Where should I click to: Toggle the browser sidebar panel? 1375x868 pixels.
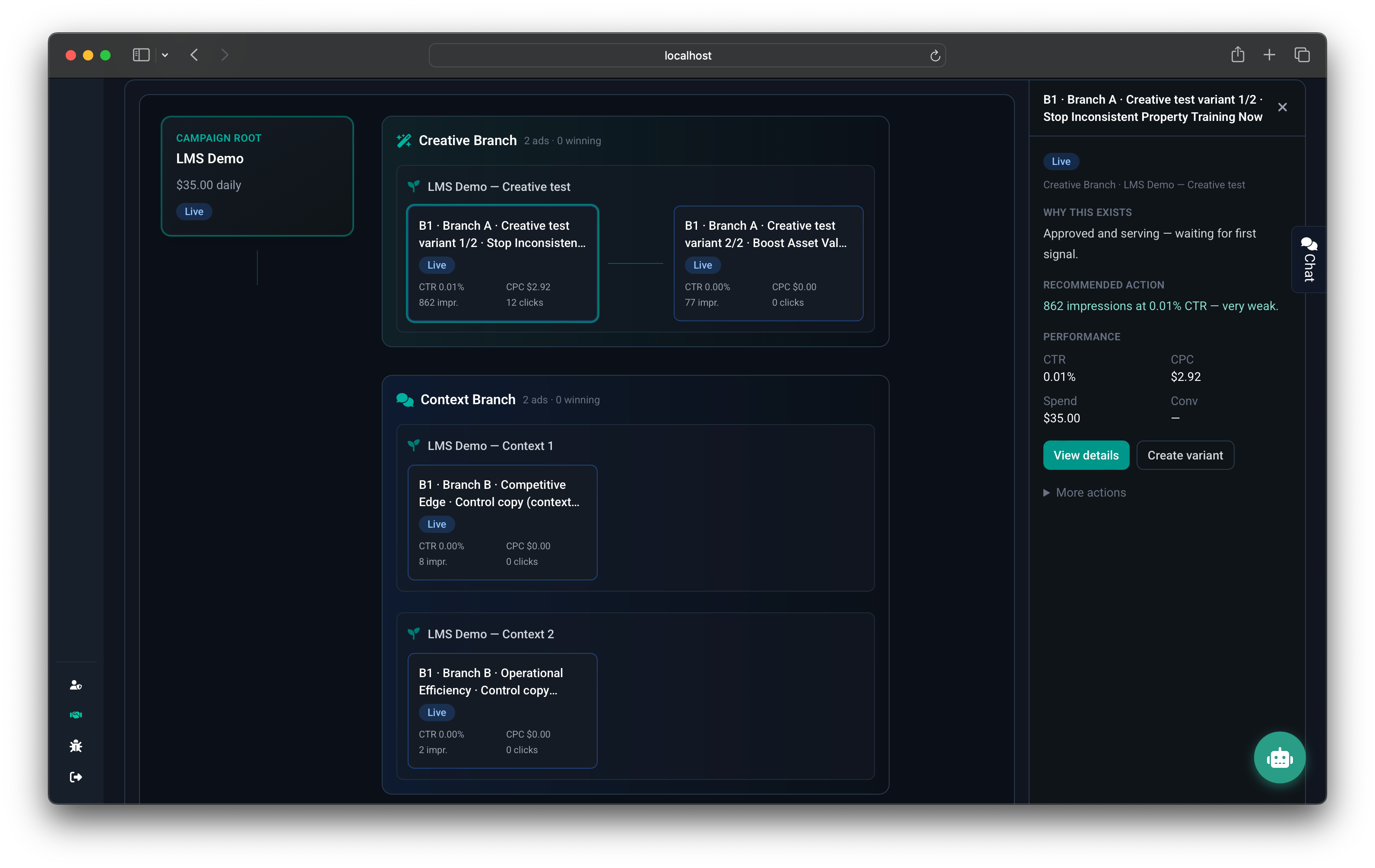141,55
